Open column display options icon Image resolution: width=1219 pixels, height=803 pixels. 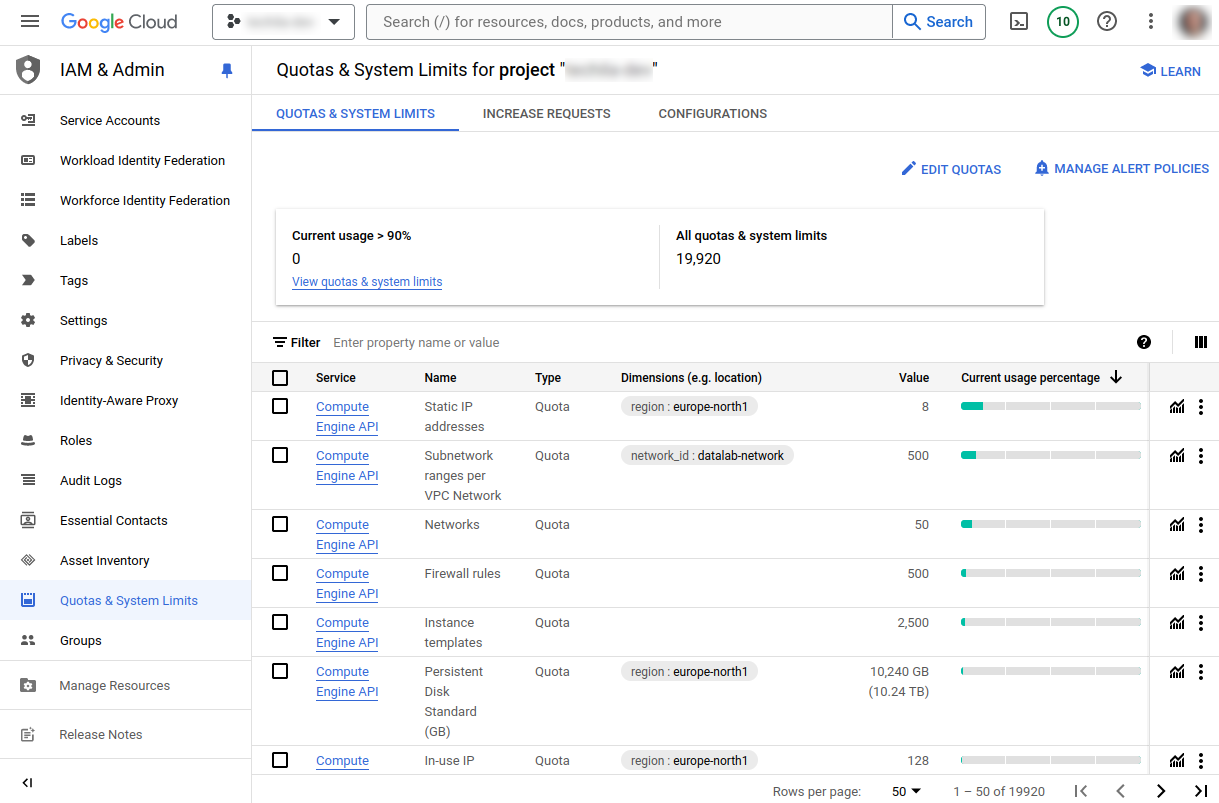(x=1201, y=342)
